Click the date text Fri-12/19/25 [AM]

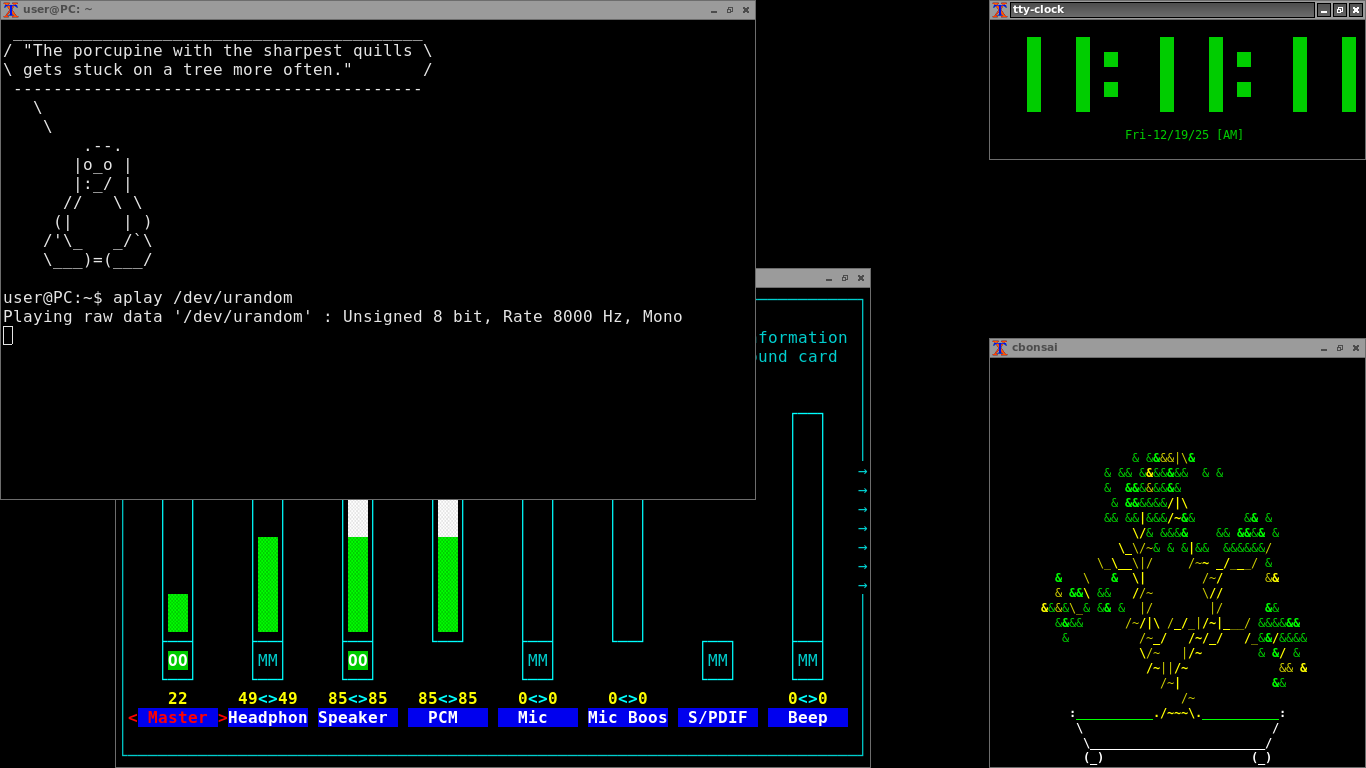[1184, 135]
